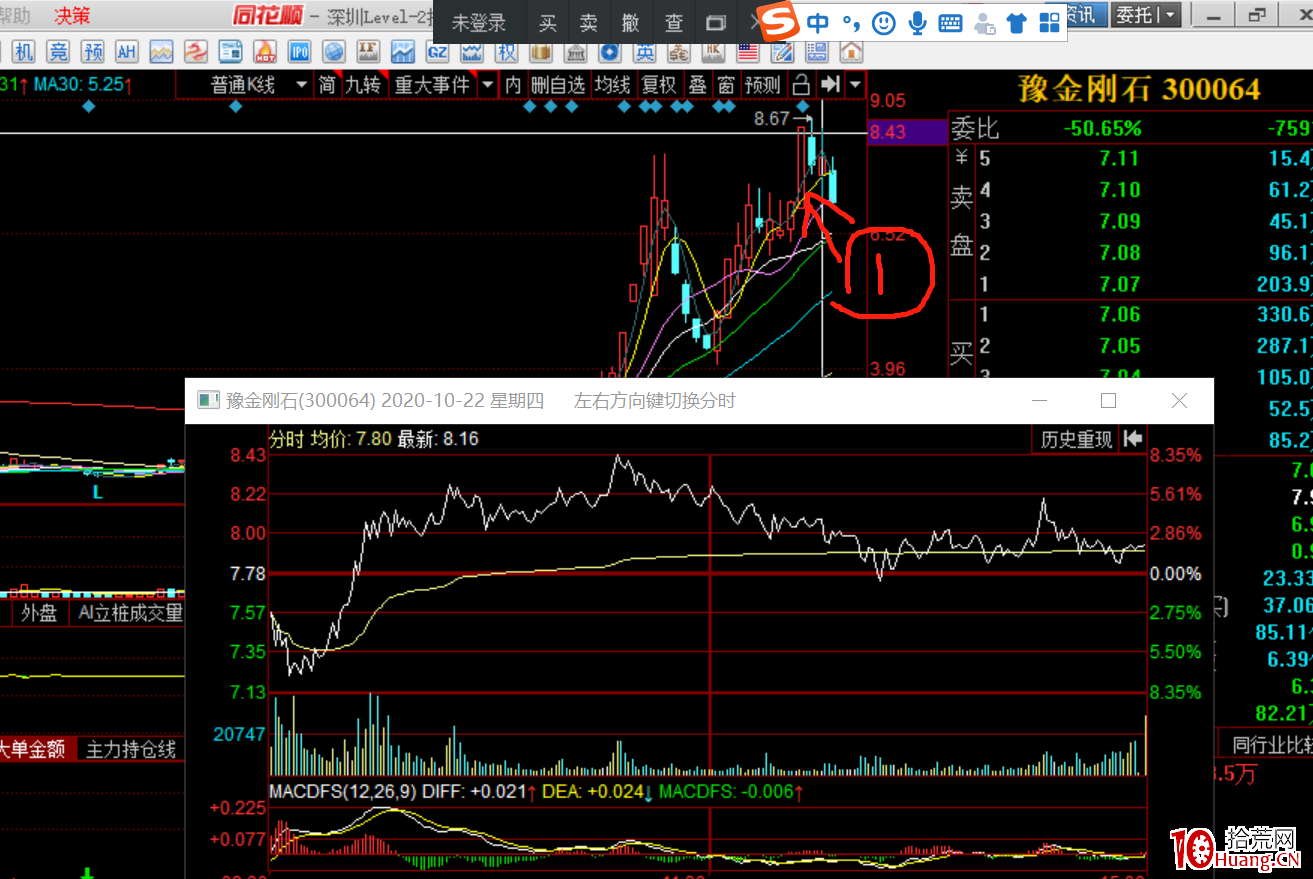
Task: Click the 买 buy tab
Action: point(548,23)
